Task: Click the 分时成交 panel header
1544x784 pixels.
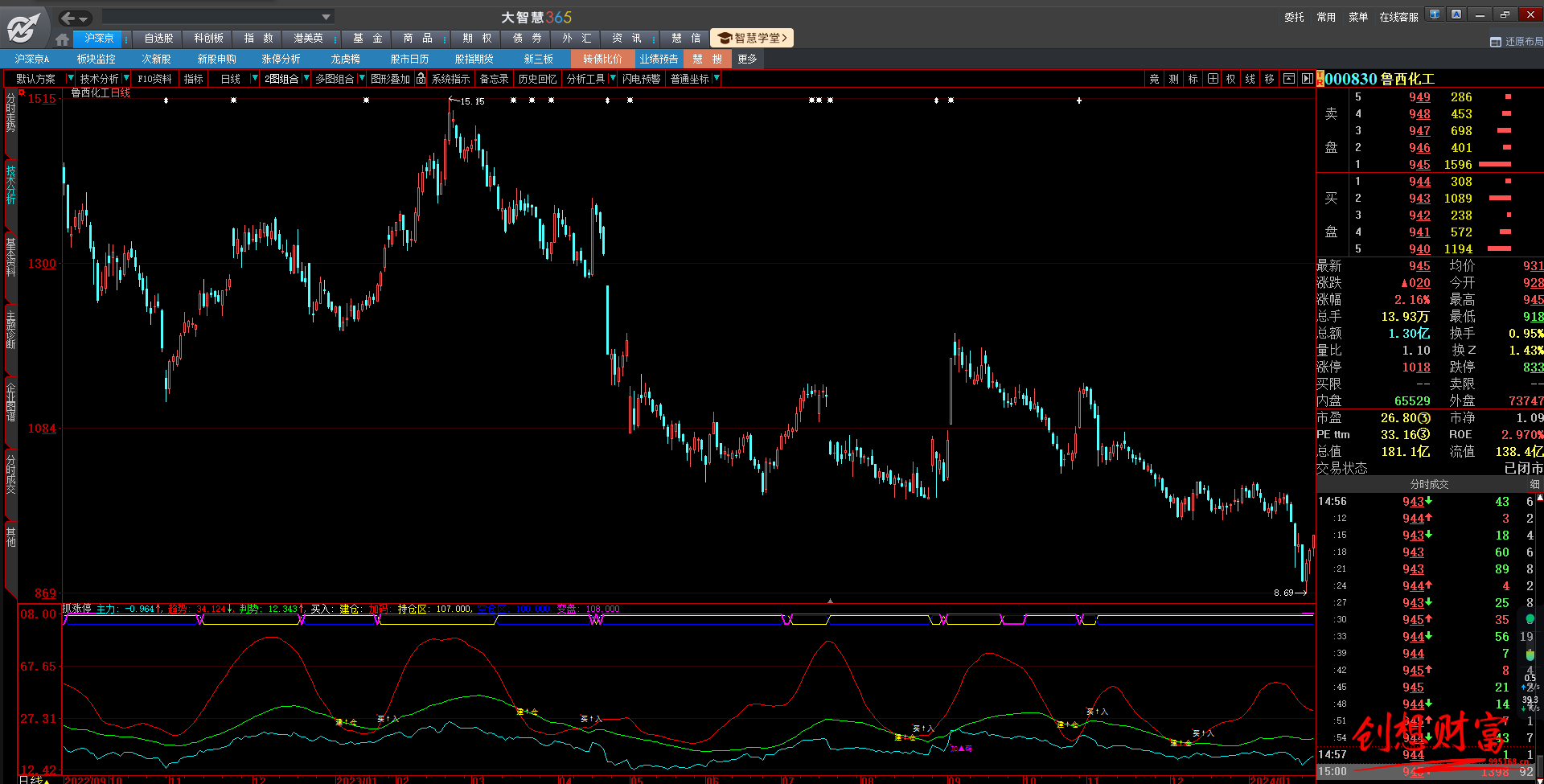Action: tap(1429, 484)
